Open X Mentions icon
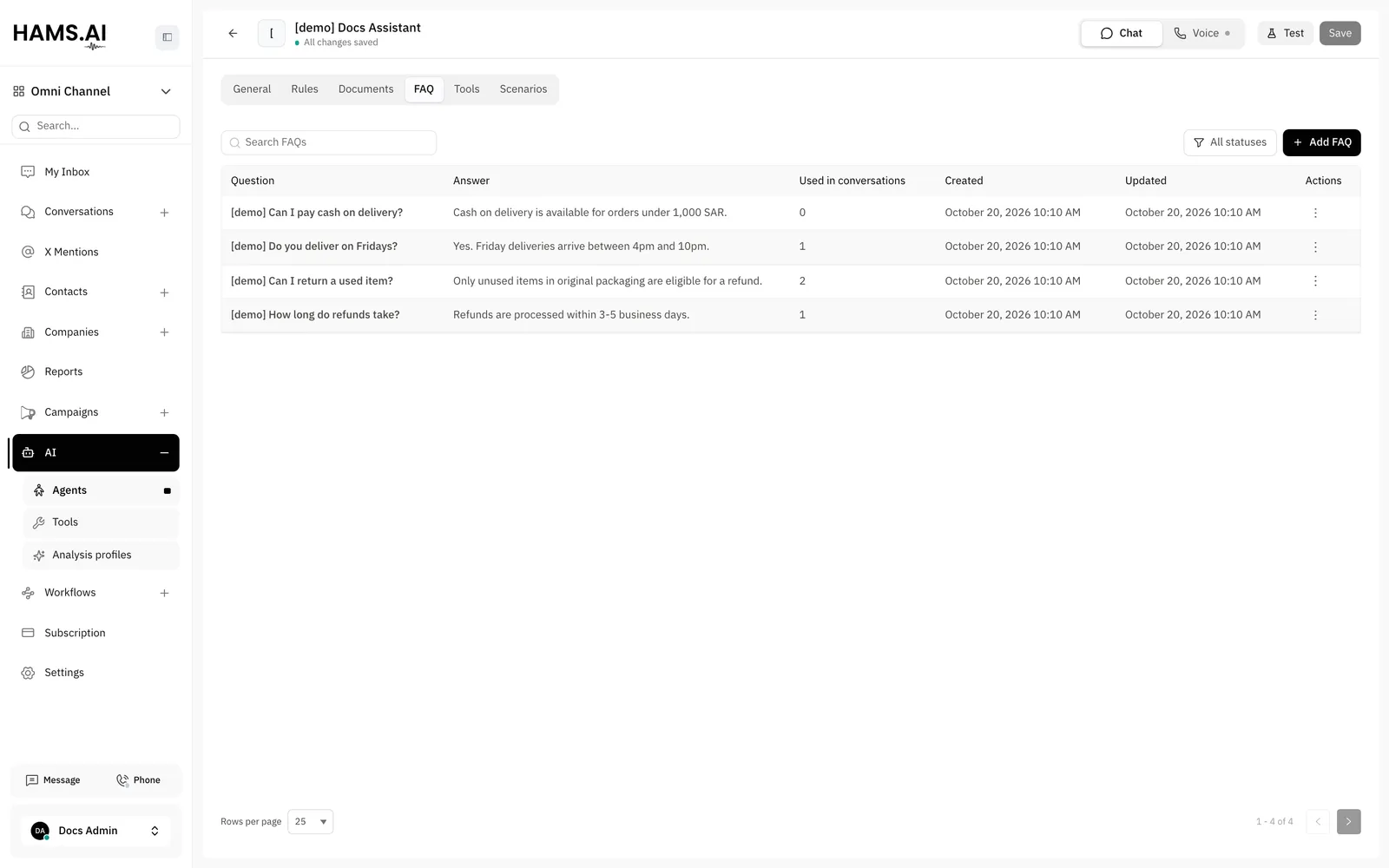1389x868 pixels. pos(28,252)
